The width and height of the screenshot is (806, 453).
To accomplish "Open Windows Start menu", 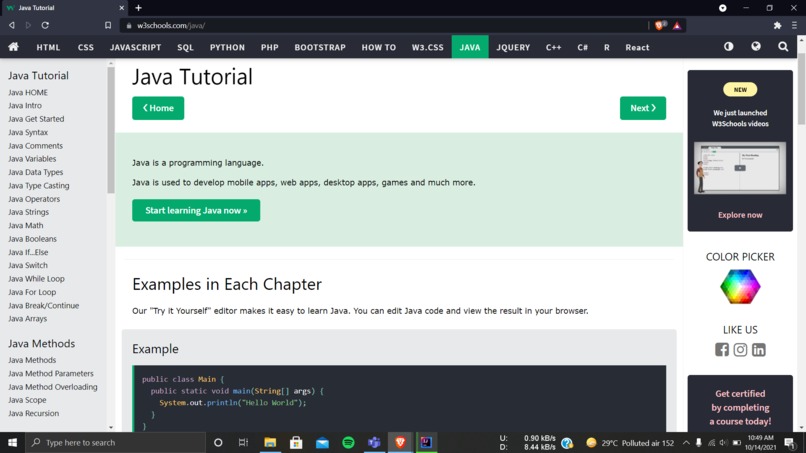I will (x=12, y=442).
